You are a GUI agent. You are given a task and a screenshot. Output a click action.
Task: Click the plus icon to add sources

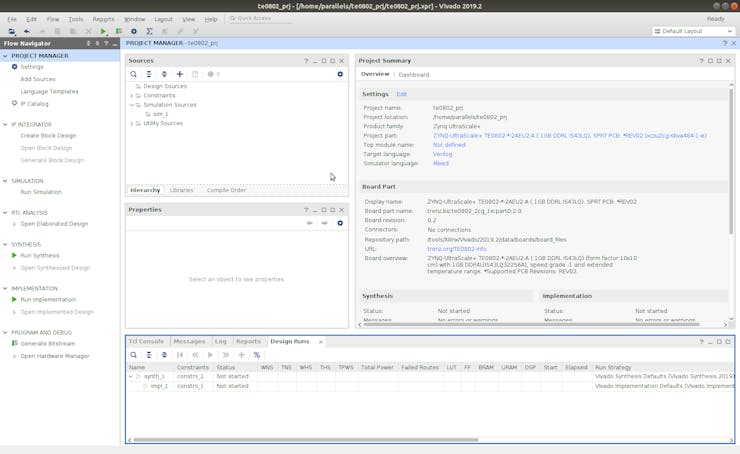pos(180,74)
